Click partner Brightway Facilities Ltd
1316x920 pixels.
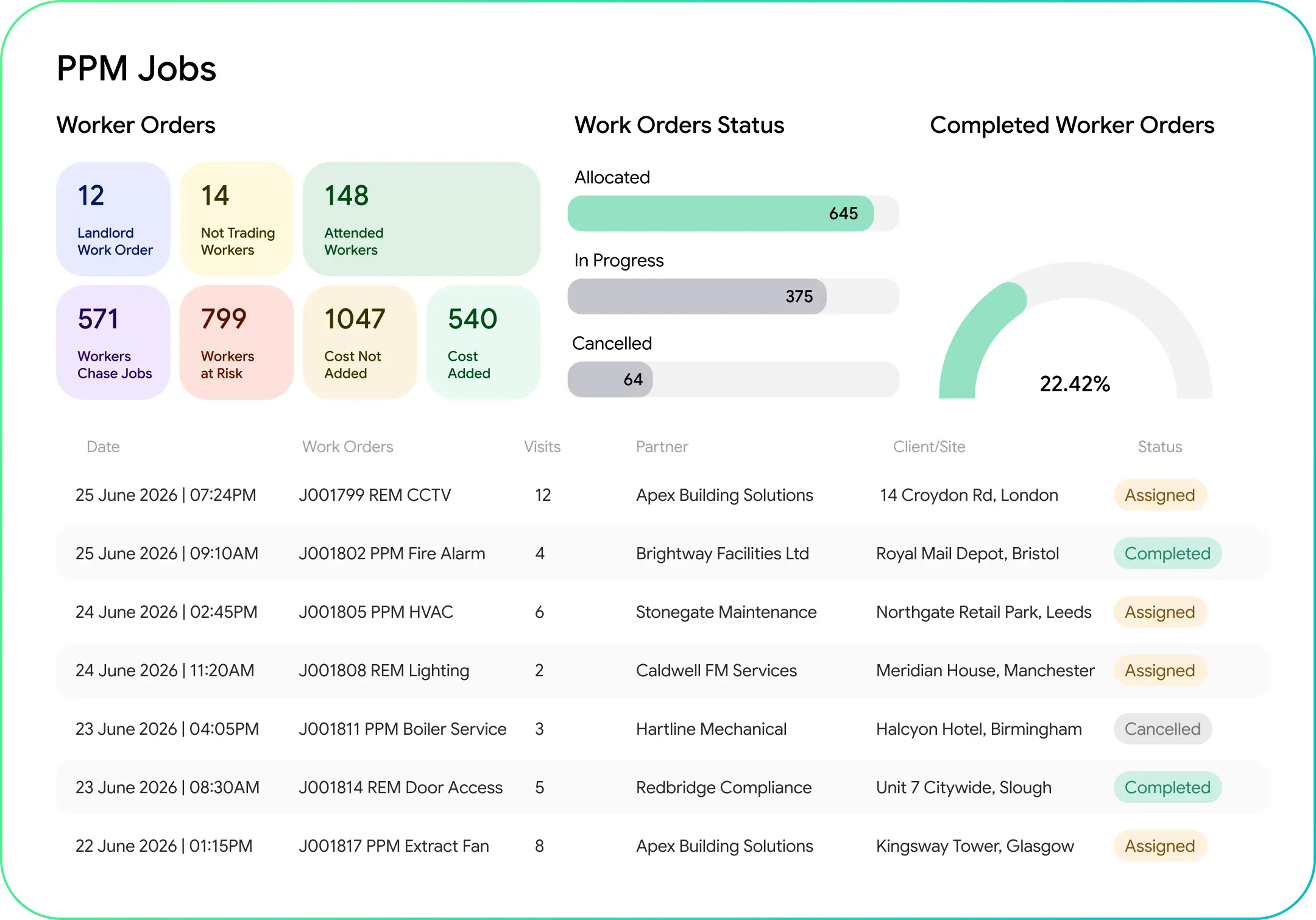coord(723,553)
